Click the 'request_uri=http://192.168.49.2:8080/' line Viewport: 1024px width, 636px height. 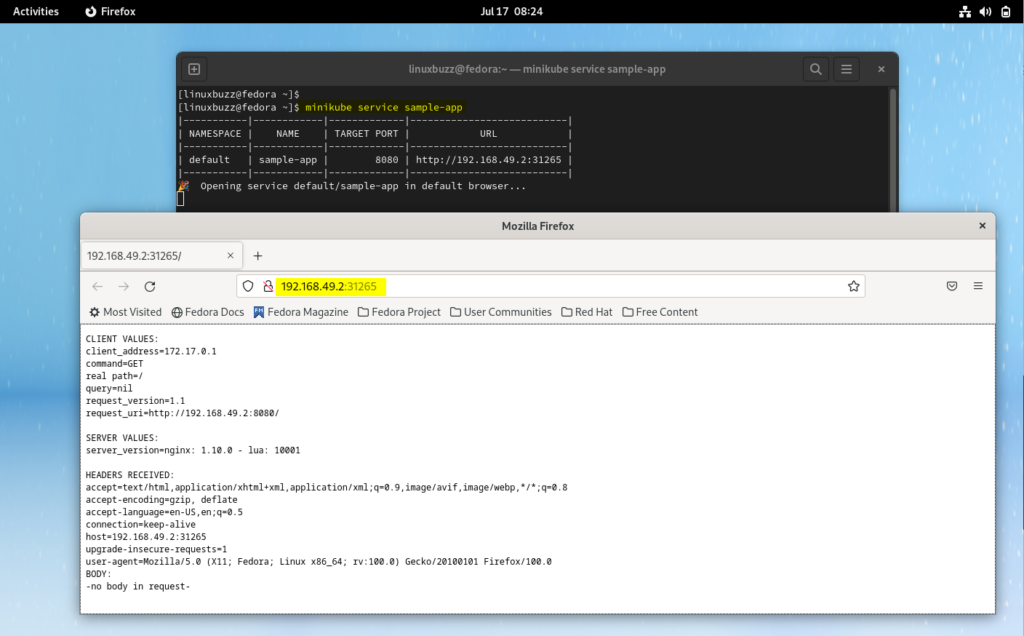pyautogui.click(x=182, y=413)
